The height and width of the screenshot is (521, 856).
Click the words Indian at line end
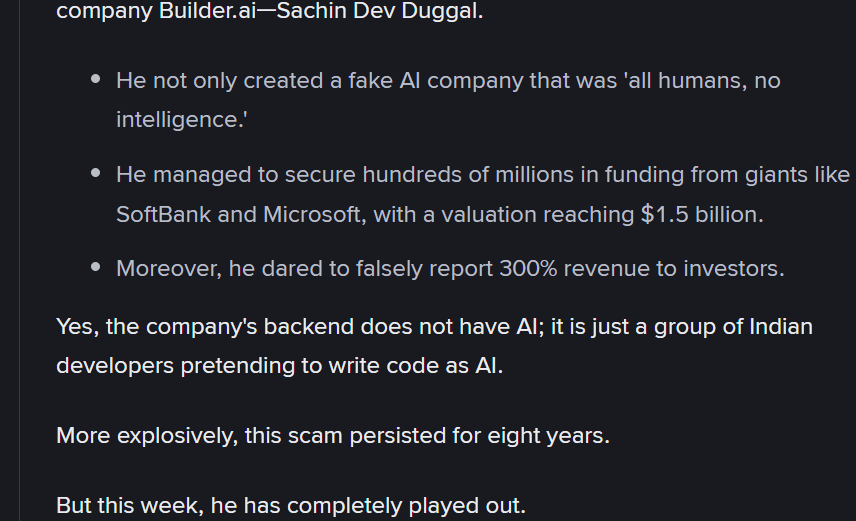point(781,327)
